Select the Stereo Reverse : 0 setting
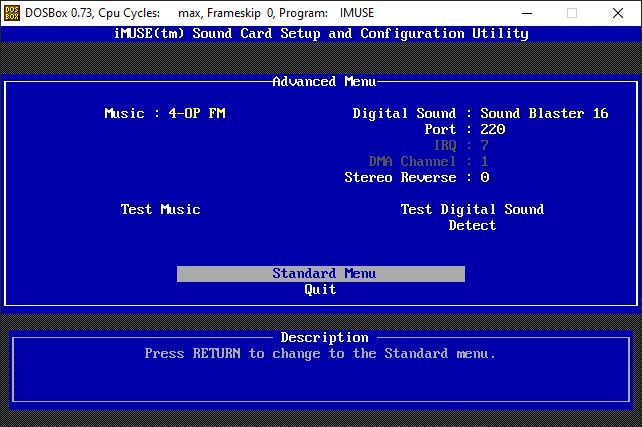642x427 pixels. click(x=417, y=177)
